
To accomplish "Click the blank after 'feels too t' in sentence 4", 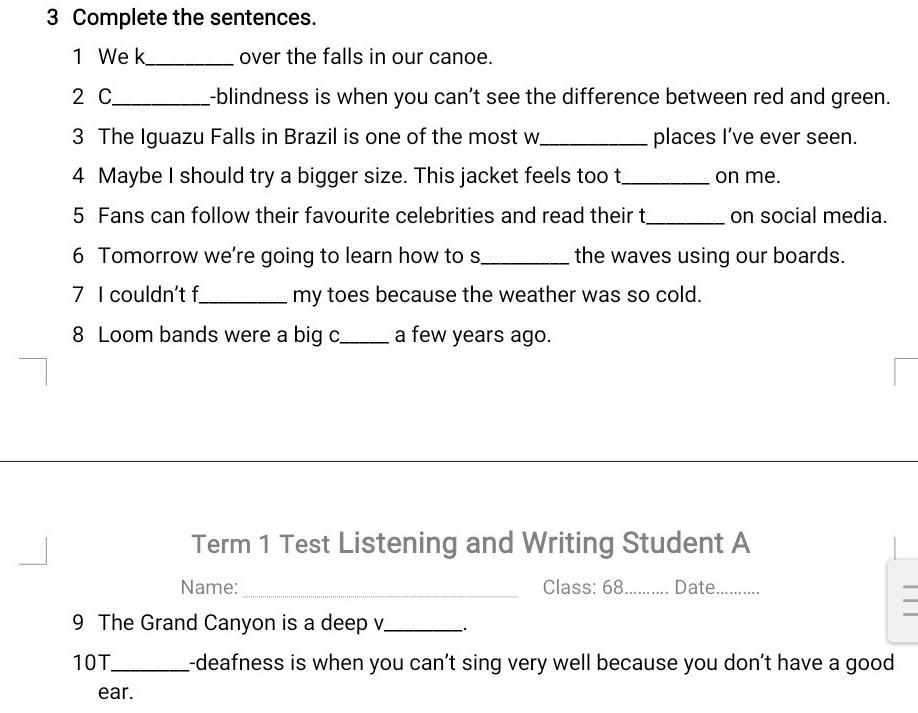I will point(665,177).
